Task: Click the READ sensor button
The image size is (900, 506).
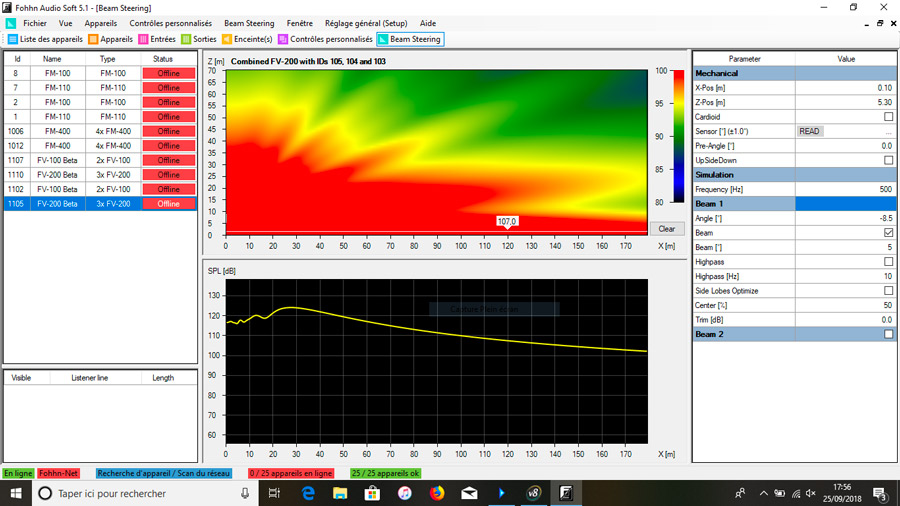Action: [810, 131]
